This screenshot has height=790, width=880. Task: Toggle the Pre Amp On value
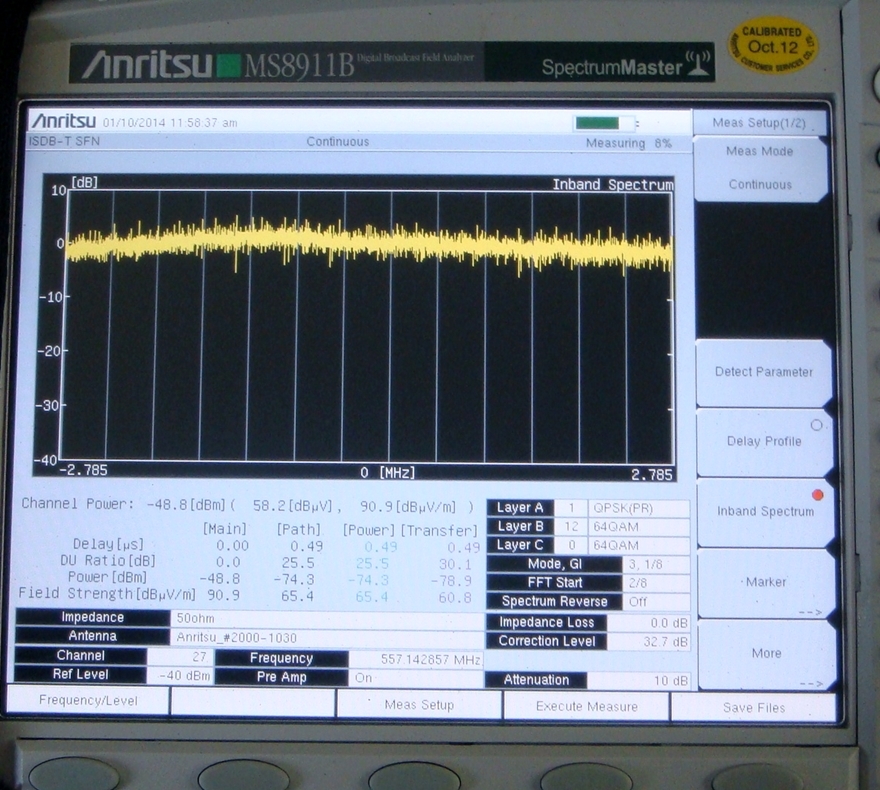point(416,678)
